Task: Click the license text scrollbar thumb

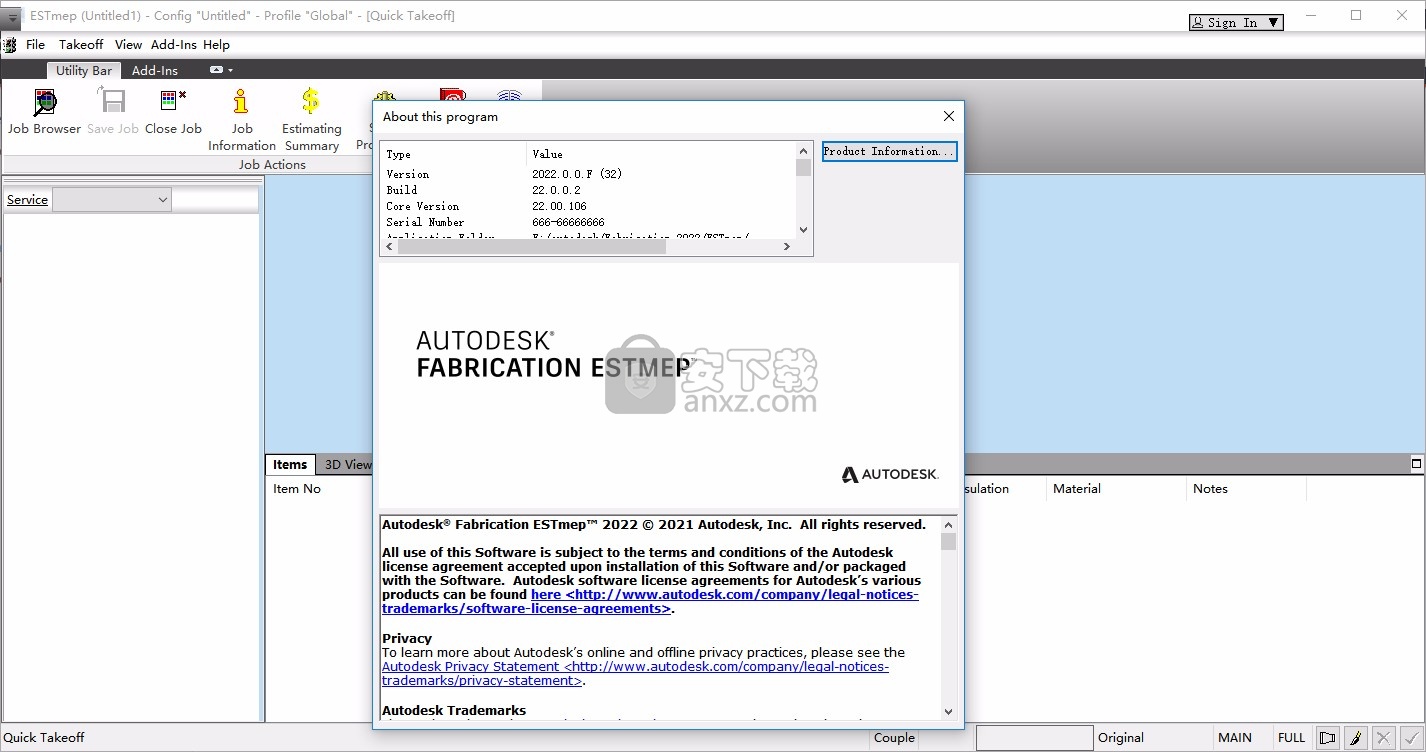Action: pos(948,541)
